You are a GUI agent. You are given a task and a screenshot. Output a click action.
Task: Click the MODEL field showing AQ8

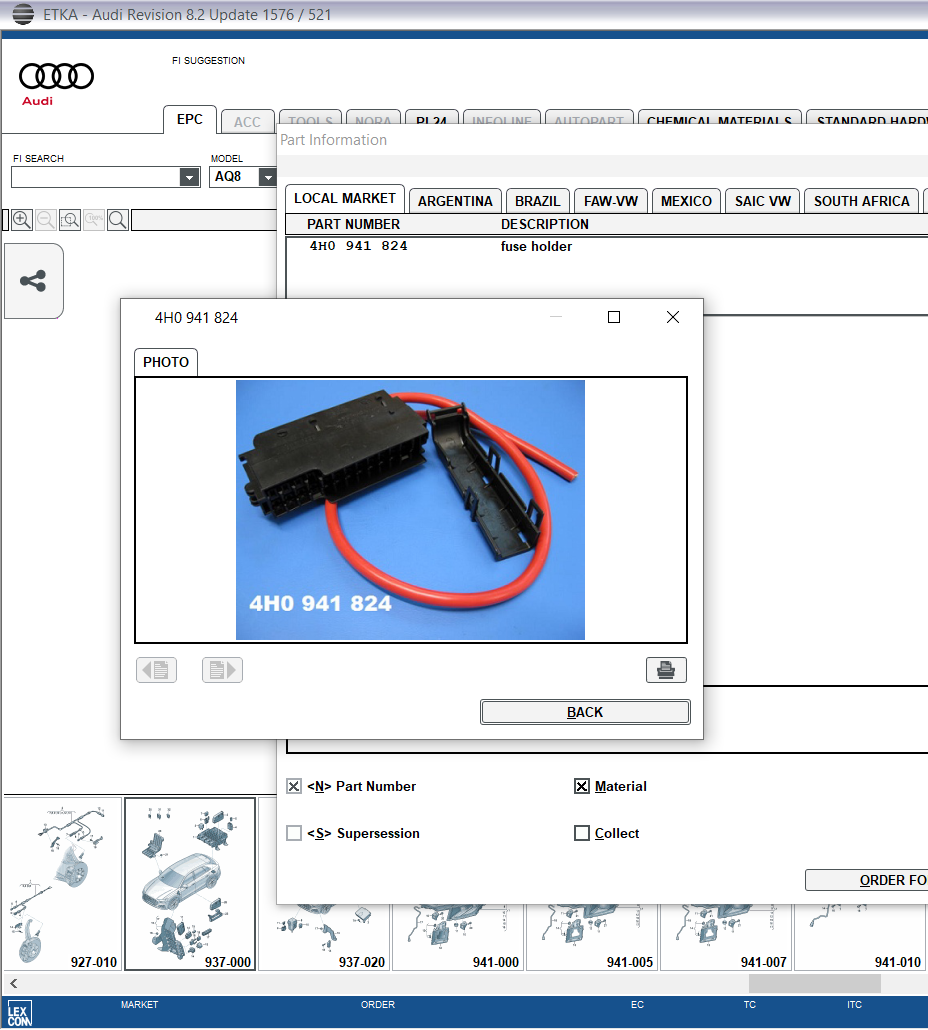[234, 177]
